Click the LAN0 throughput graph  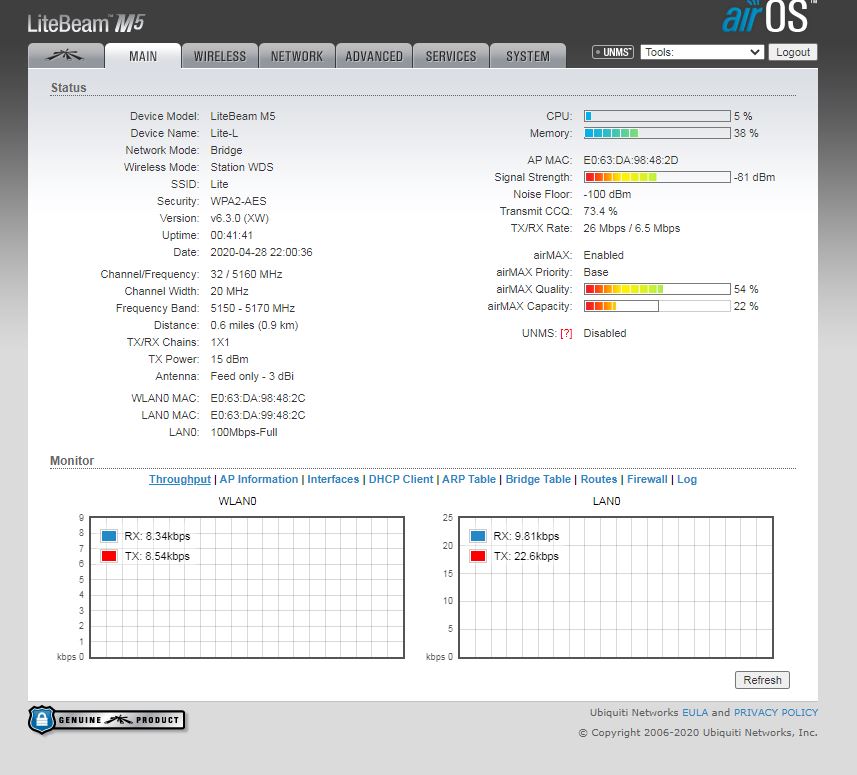(x=615, y=587)
